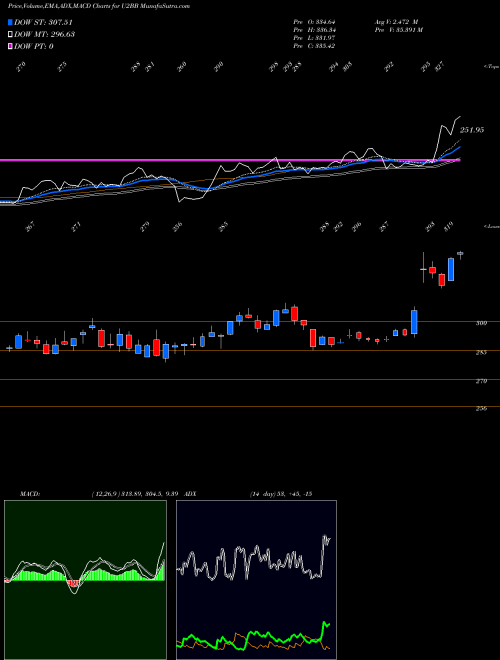Click the ADX (14 day) 58, +45, -15 text
Viewport: 500px width, 660px height.
[280, 494]
